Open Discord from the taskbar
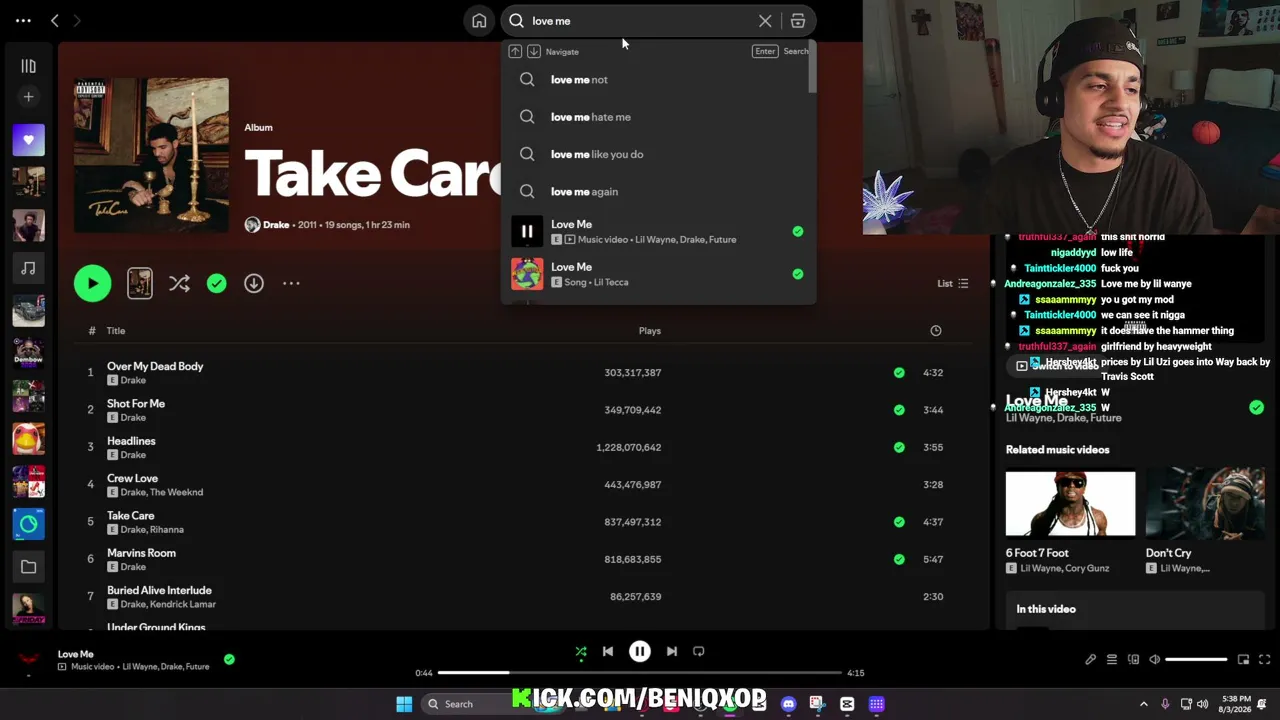 [789, 704]
